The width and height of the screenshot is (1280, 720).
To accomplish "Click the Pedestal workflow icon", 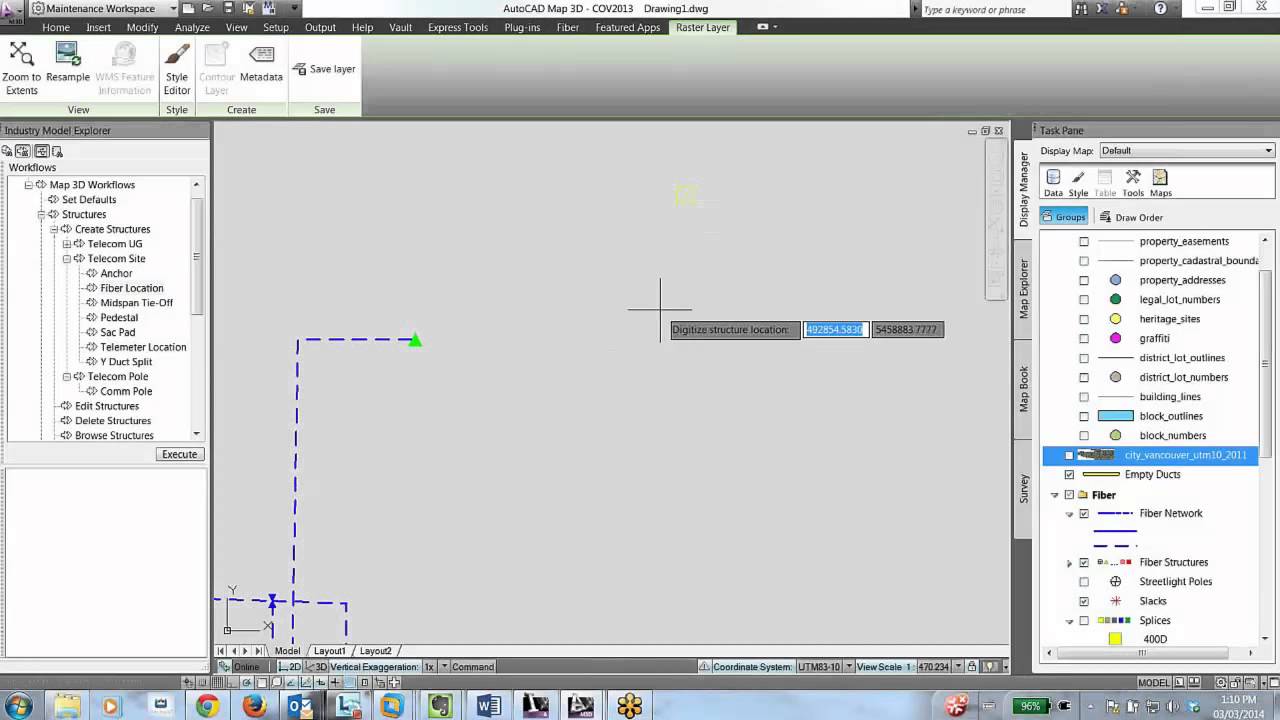I will click(92, 318).
